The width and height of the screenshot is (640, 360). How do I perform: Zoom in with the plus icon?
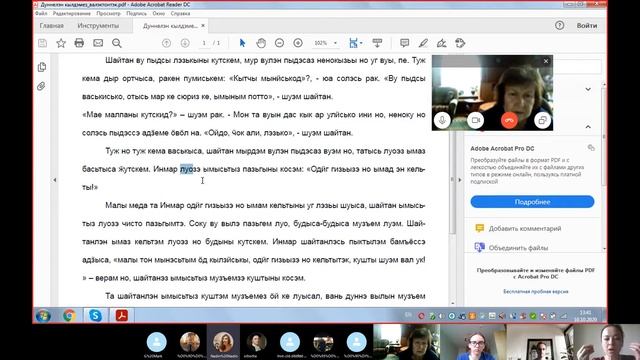click(298, 43)
